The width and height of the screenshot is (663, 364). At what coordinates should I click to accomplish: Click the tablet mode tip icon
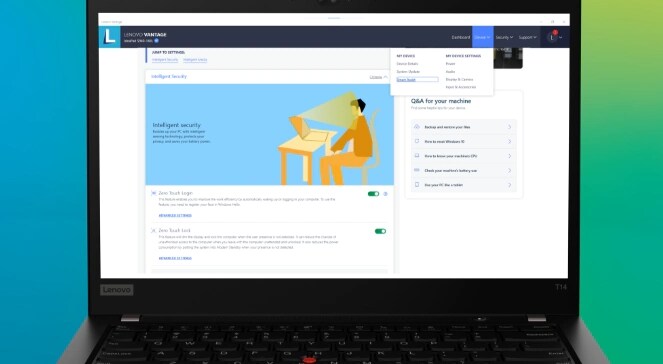(417, 185)
